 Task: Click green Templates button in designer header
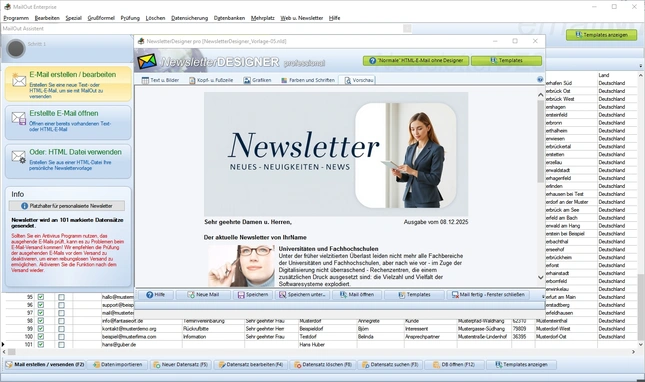[506, 60]
